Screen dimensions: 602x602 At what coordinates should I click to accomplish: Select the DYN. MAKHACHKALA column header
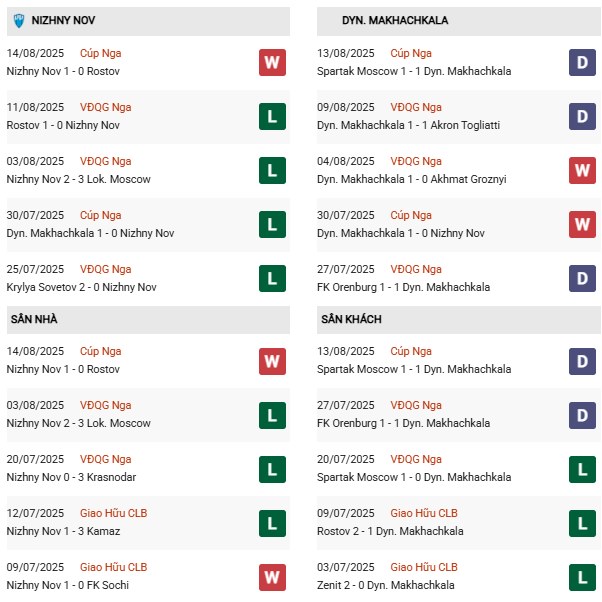click(395, 20)
